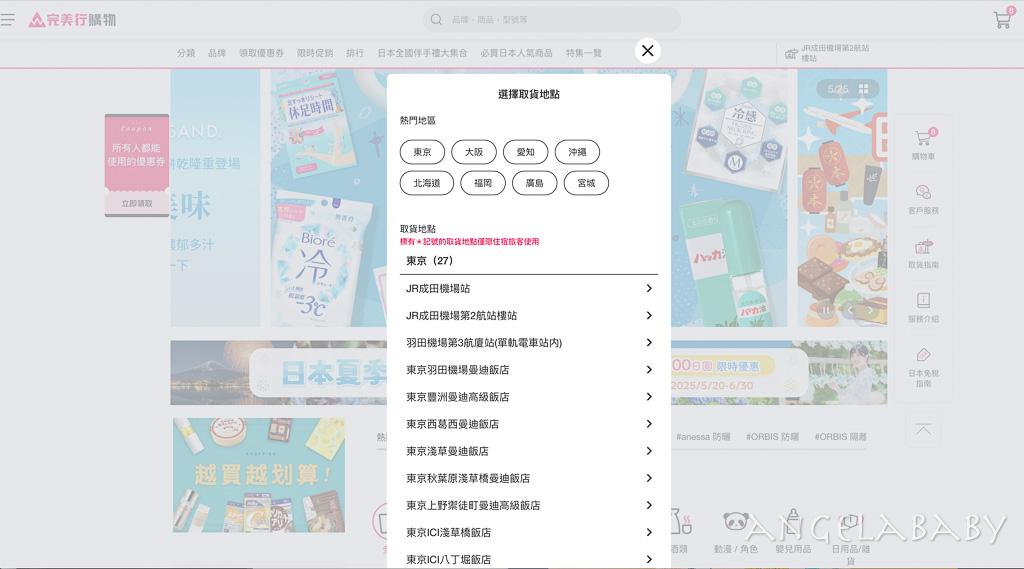Select 福岡 popular region
The height and width of the screenshot is (569, 1024).
coord(483,184)
